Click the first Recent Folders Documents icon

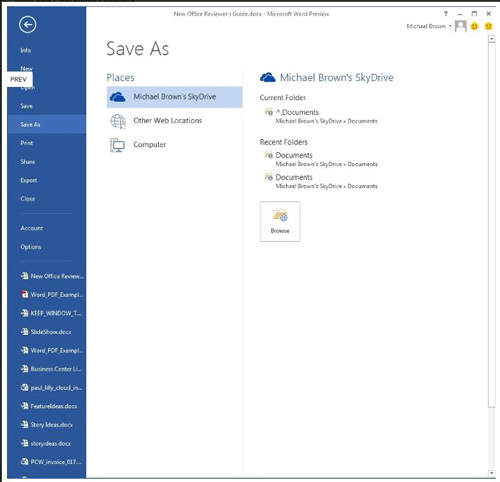pos(269,155)
